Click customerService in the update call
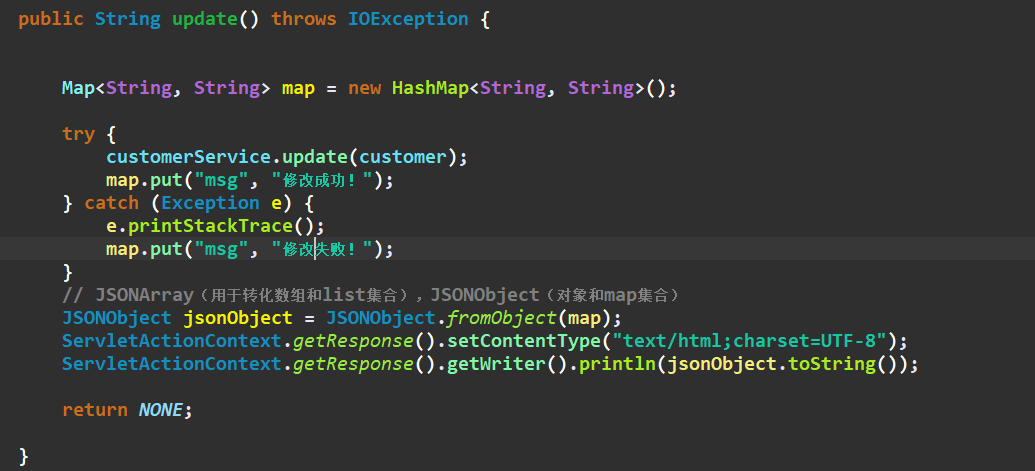The width and height of the screenshot is (1035, 471). (188, 157)
